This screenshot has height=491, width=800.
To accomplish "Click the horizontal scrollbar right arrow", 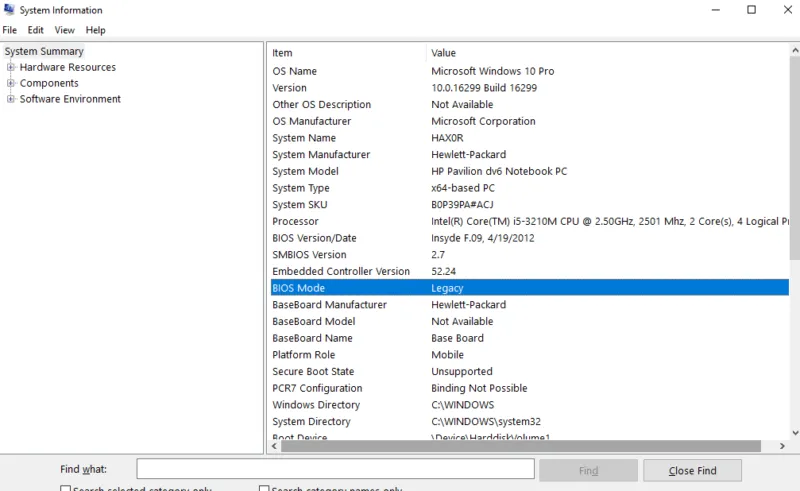I will point(781,446).
